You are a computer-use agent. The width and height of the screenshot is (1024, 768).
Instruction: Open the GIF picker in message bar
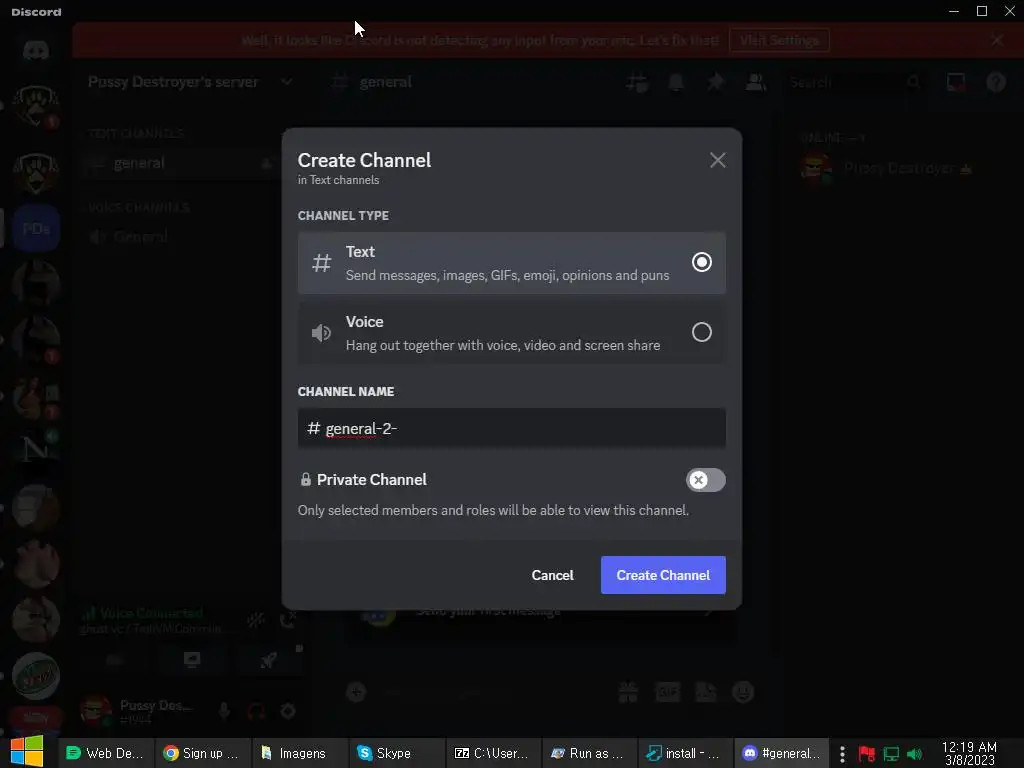tap(667, 692)
